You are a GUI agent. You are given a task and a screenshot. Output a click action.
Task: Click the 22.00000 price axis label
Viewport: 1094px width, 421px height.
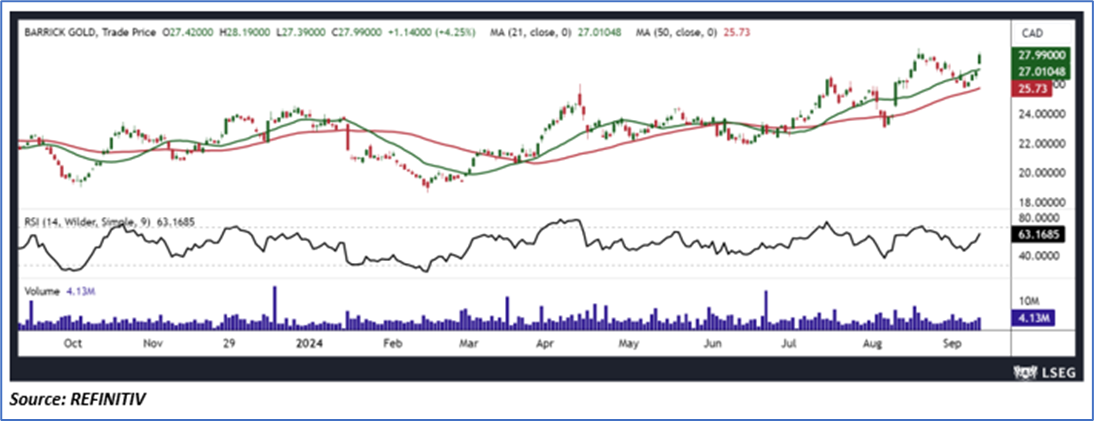1042,143
